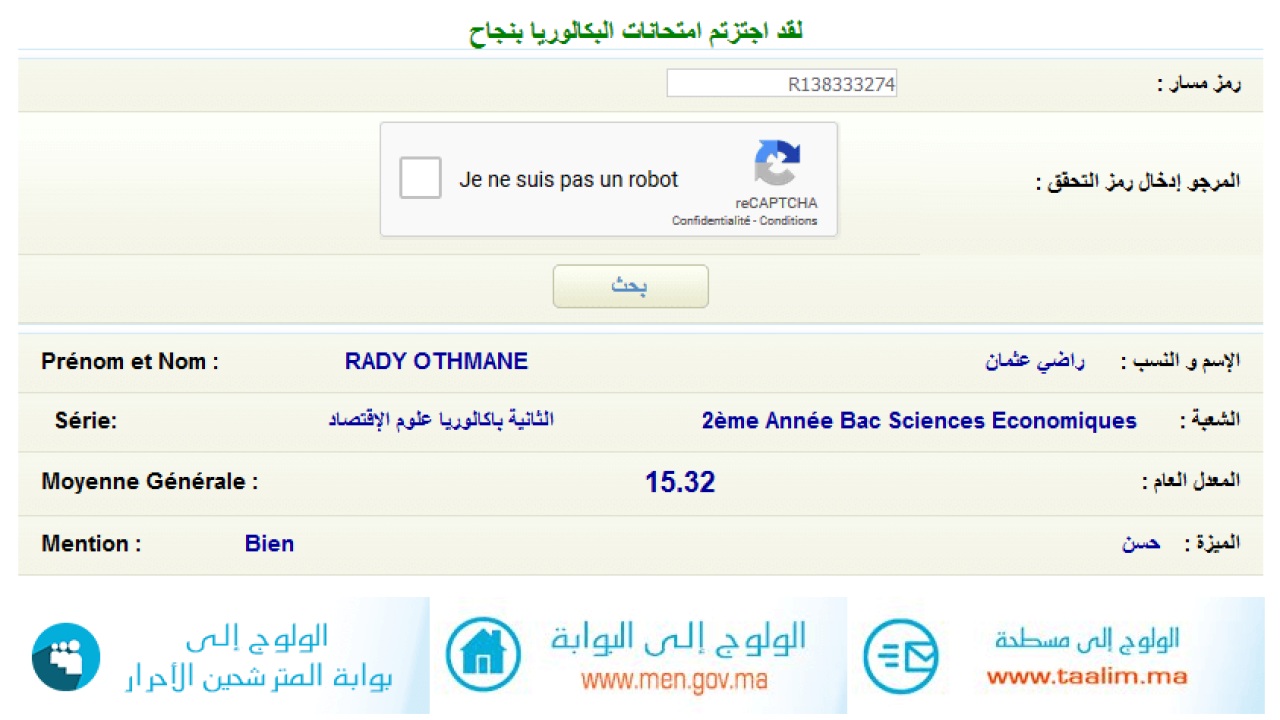Click the Massar code input field
Viewport: 1280px width, 720px height.
click(782, 84)
